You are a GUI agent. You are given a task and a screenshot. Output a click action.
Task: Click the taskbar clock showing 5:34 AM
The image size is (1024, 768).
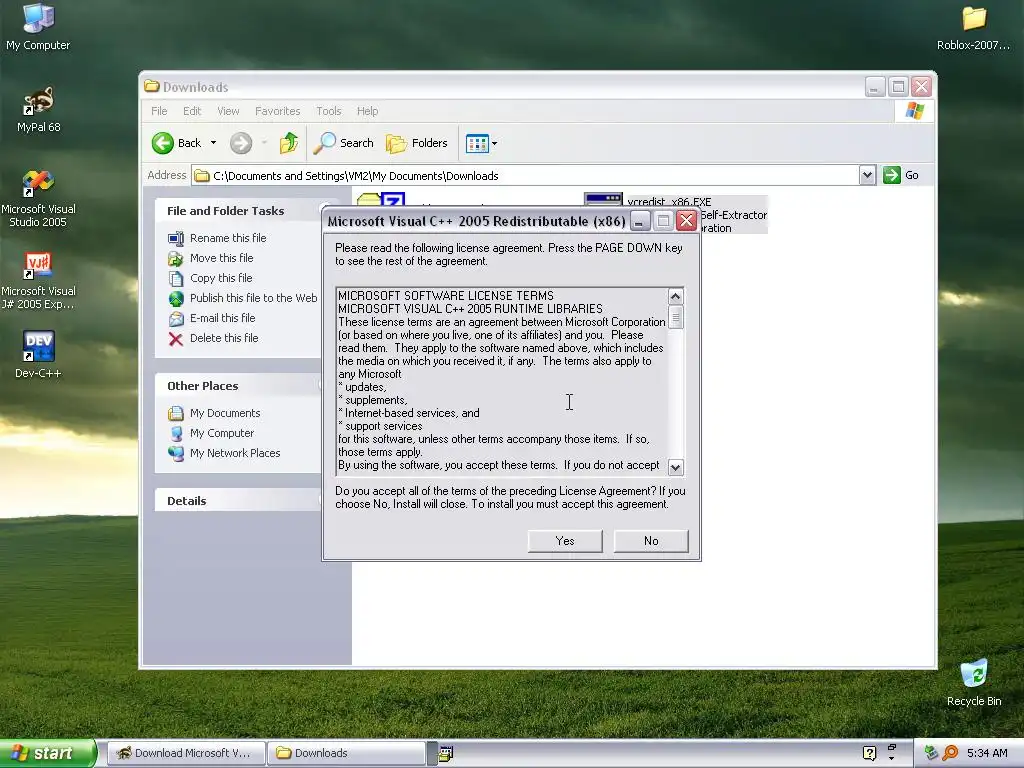987,753
